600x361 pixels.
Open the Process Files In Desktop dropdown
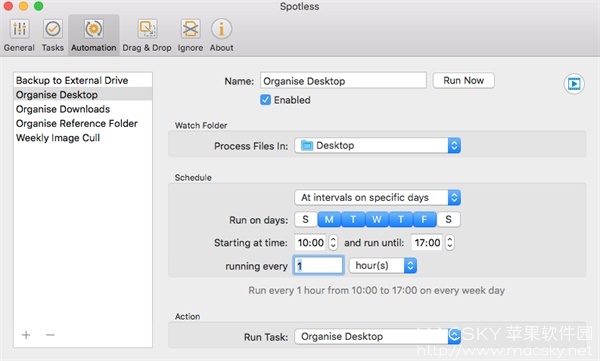pyautogui.click(x=377, y=145)
